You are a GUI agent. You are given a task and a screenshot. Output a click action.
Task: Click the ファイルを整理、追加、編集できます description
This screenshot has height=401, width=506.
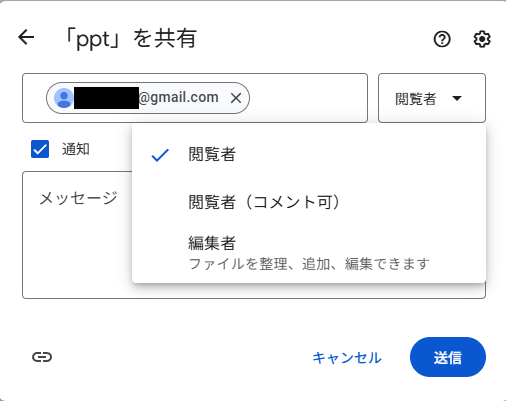309,264
